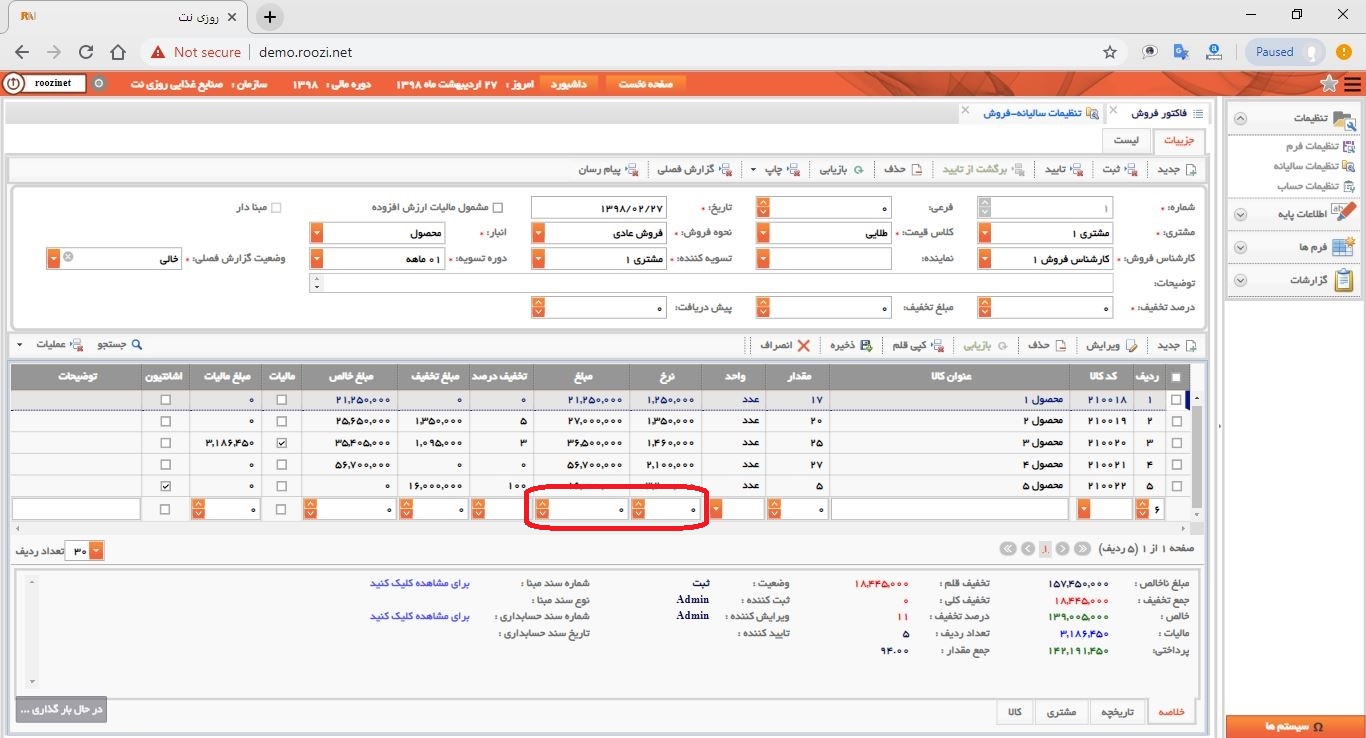
Task: Check the مالیات checkbox in محصول ۲ row
Action: click(281, 421)
